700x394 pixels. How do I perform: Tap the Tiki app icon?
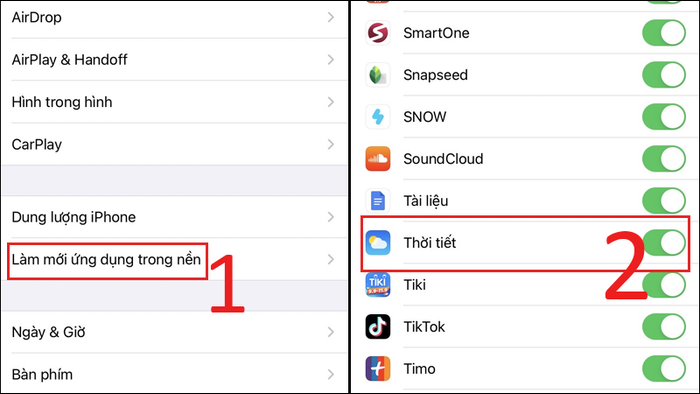tap(378, 285)
